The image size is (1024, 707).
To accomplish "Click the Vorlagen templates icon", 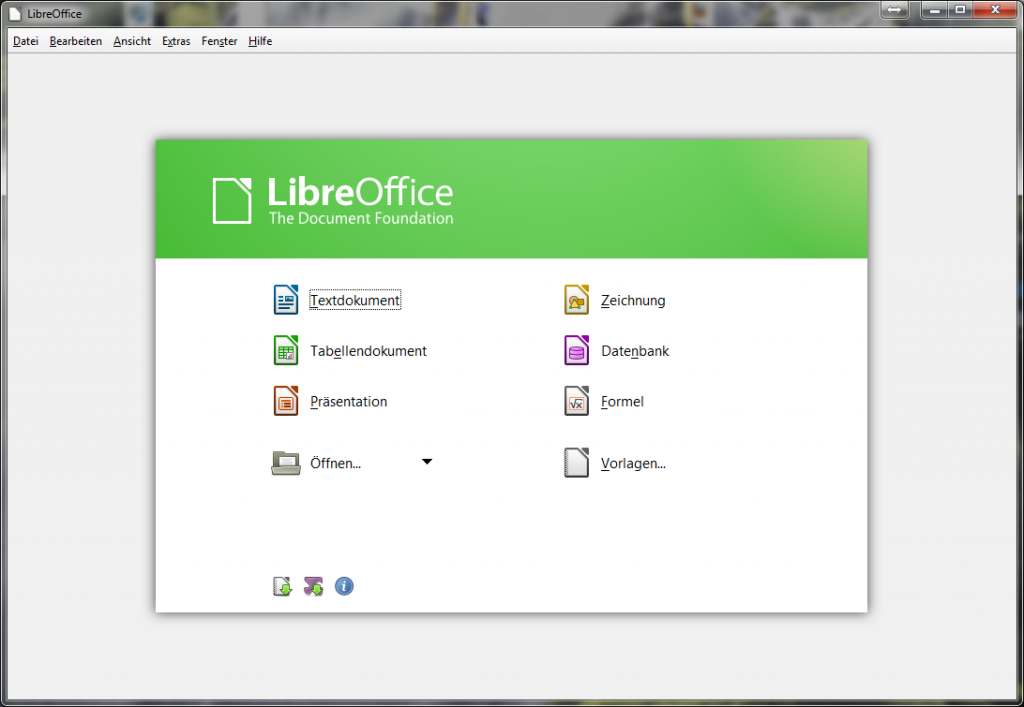I will pyautogui.click(x=576, y=463).
